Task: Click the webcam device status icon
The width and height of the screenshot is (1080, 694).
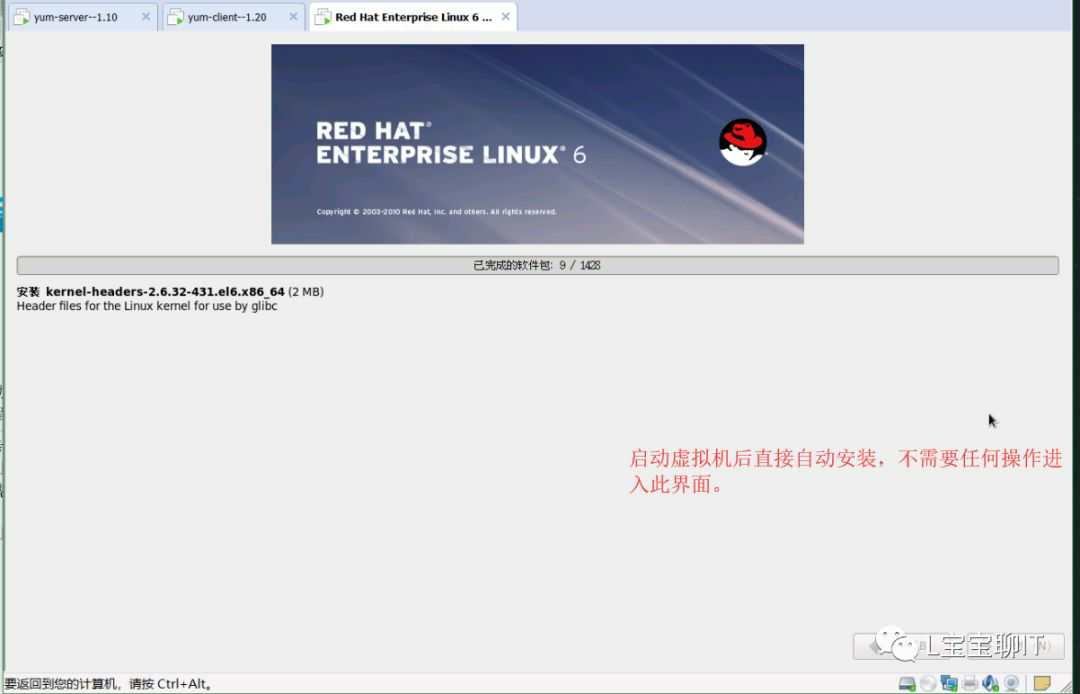Action: click(1012, 682)
